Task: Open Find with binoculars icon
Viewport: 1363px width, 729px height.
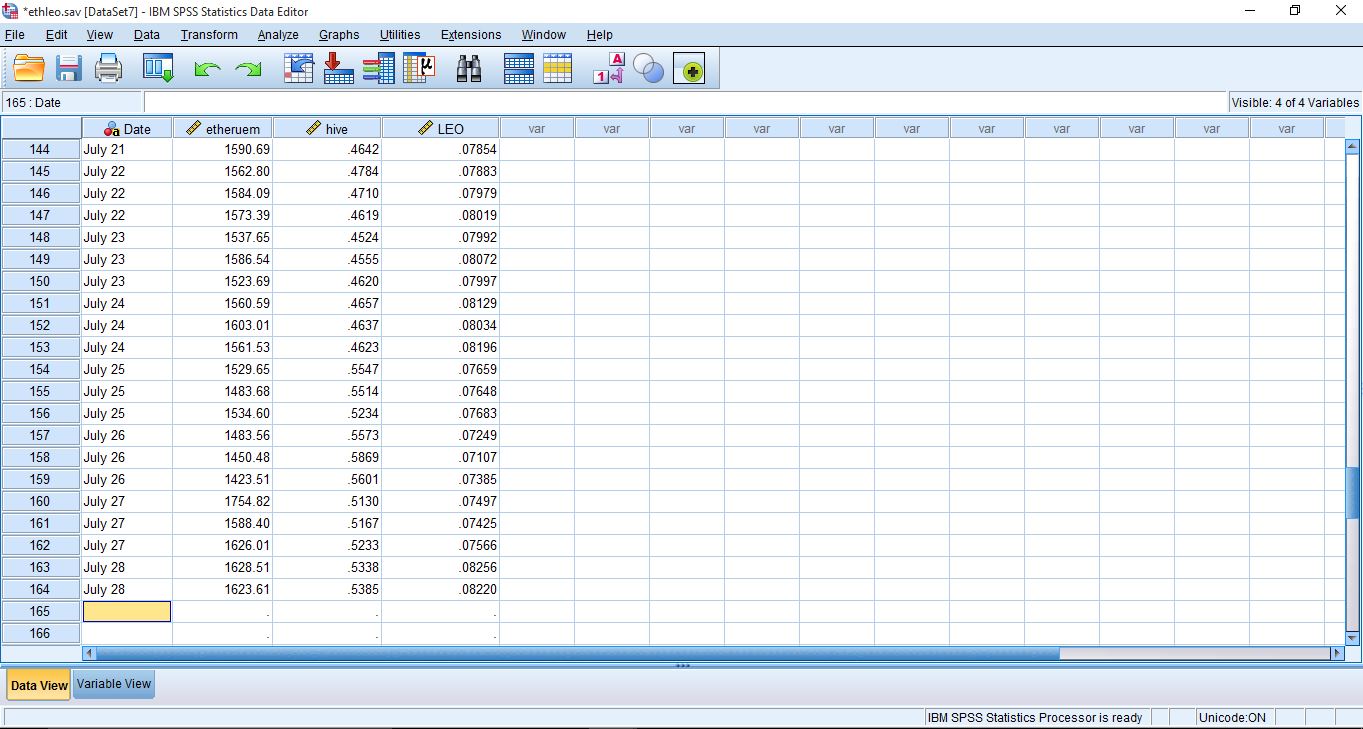Action: pos(468,69)
